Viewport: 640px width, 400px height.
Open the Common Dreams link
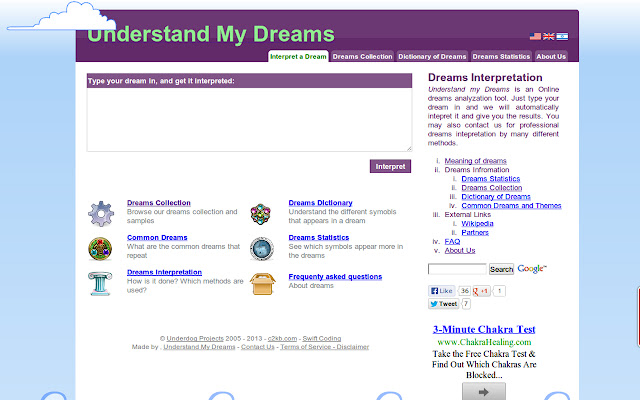pyautogui.click(x=157, y=238)
